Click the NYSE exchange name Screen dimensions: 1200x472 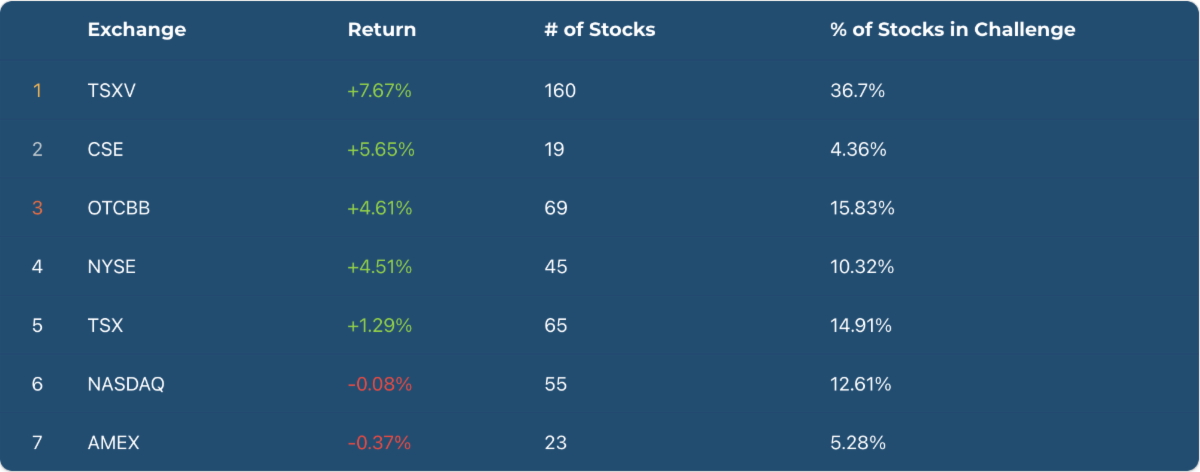pos(111,267)
